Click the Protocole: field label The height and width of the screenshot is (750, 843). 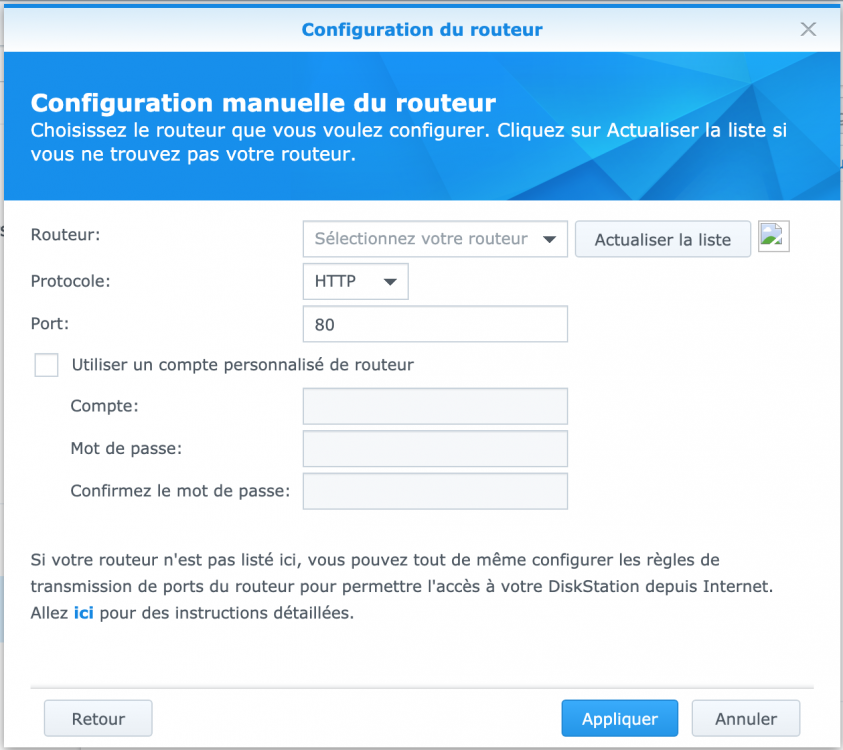point(71,281)
